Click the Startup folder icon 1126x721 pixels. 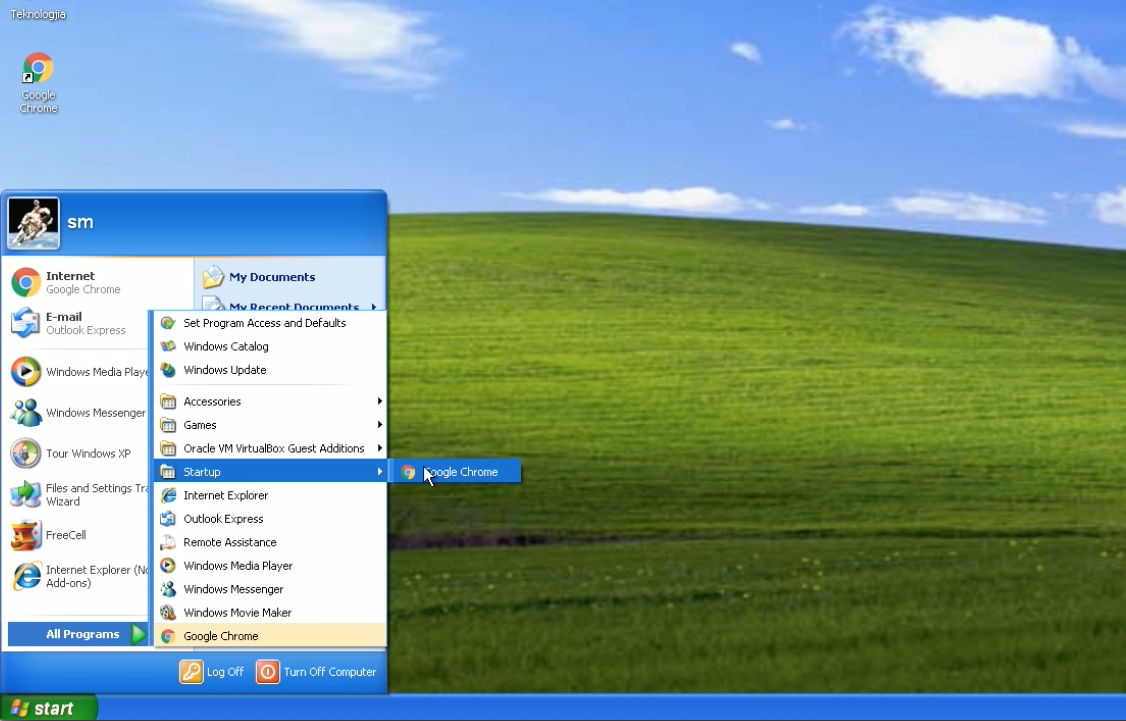click(x=168, y=472)
